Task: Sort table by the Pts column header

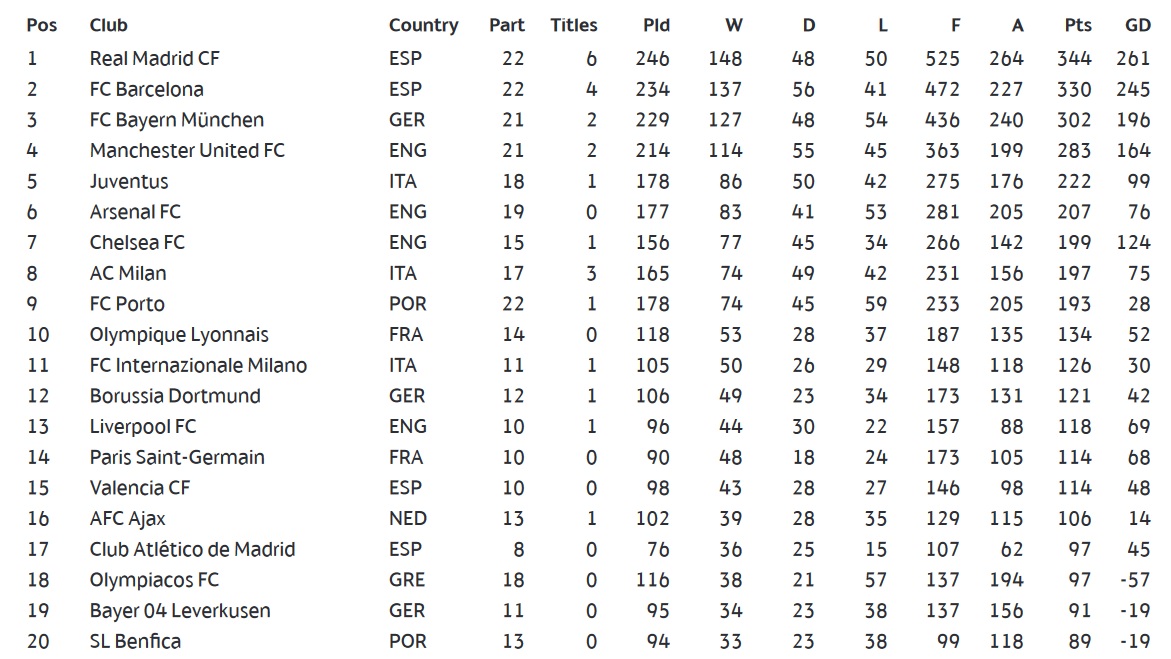Action: point(1077,25)
